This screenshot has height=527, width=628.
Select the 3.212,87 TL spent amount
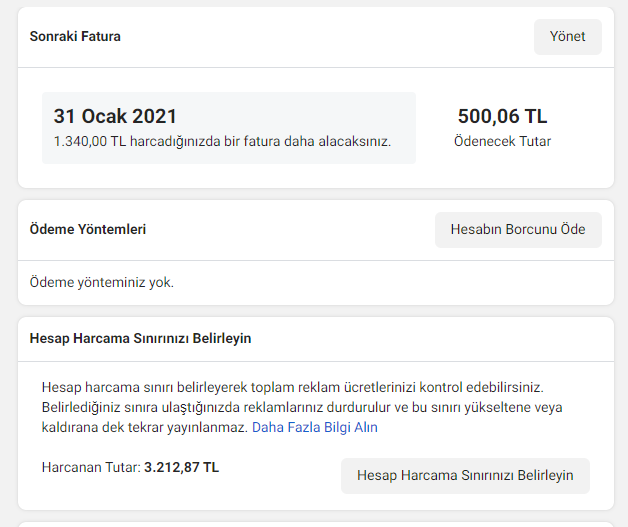pos(181,467)
